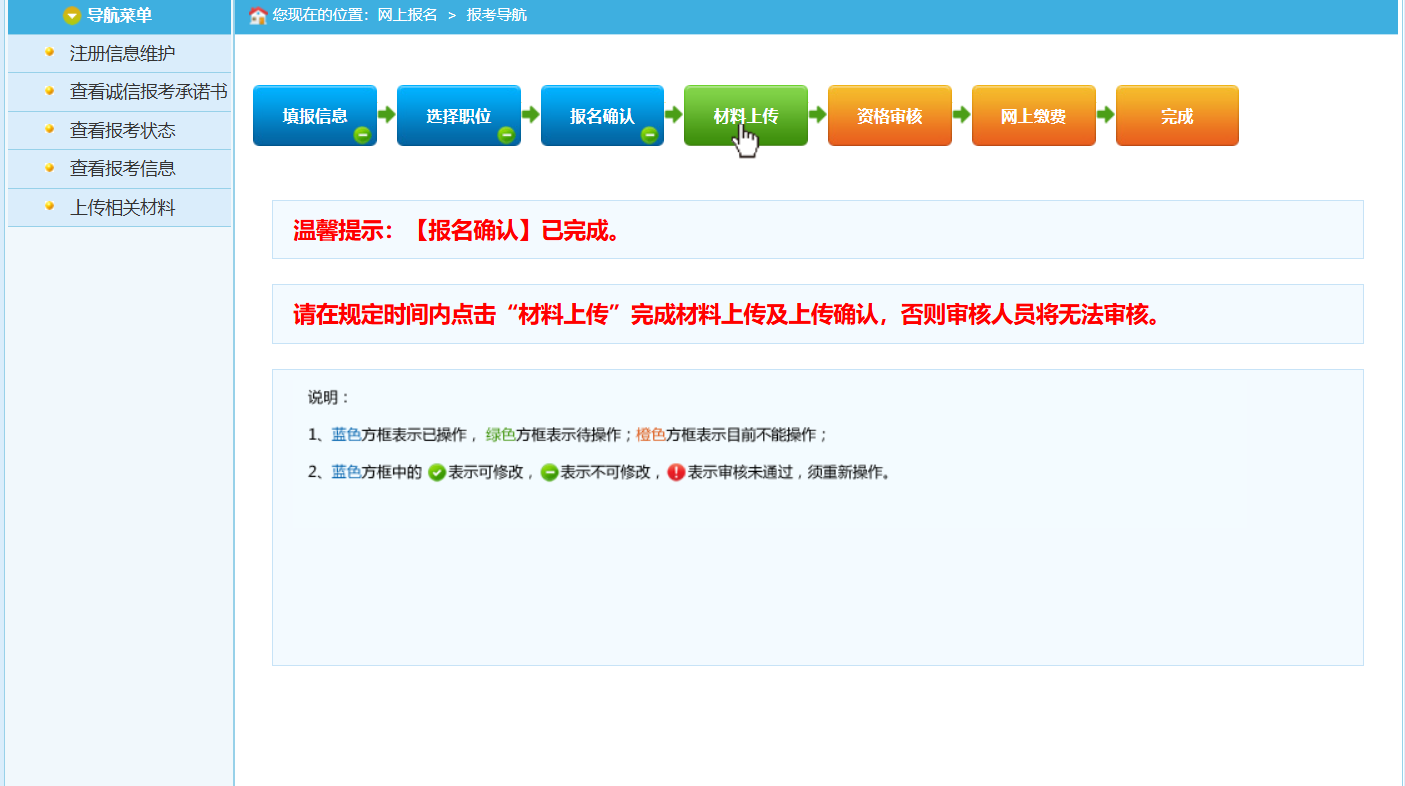Open the 材料上传 step
The image size is (1405, 786).
745,115
